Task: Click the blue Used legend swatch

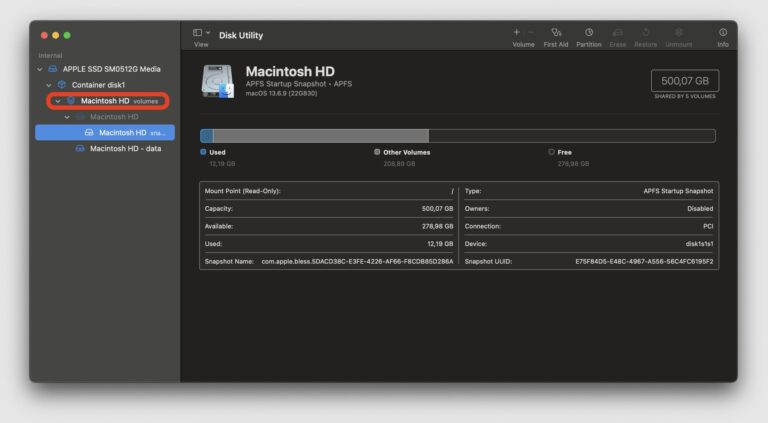Action: 203,152
